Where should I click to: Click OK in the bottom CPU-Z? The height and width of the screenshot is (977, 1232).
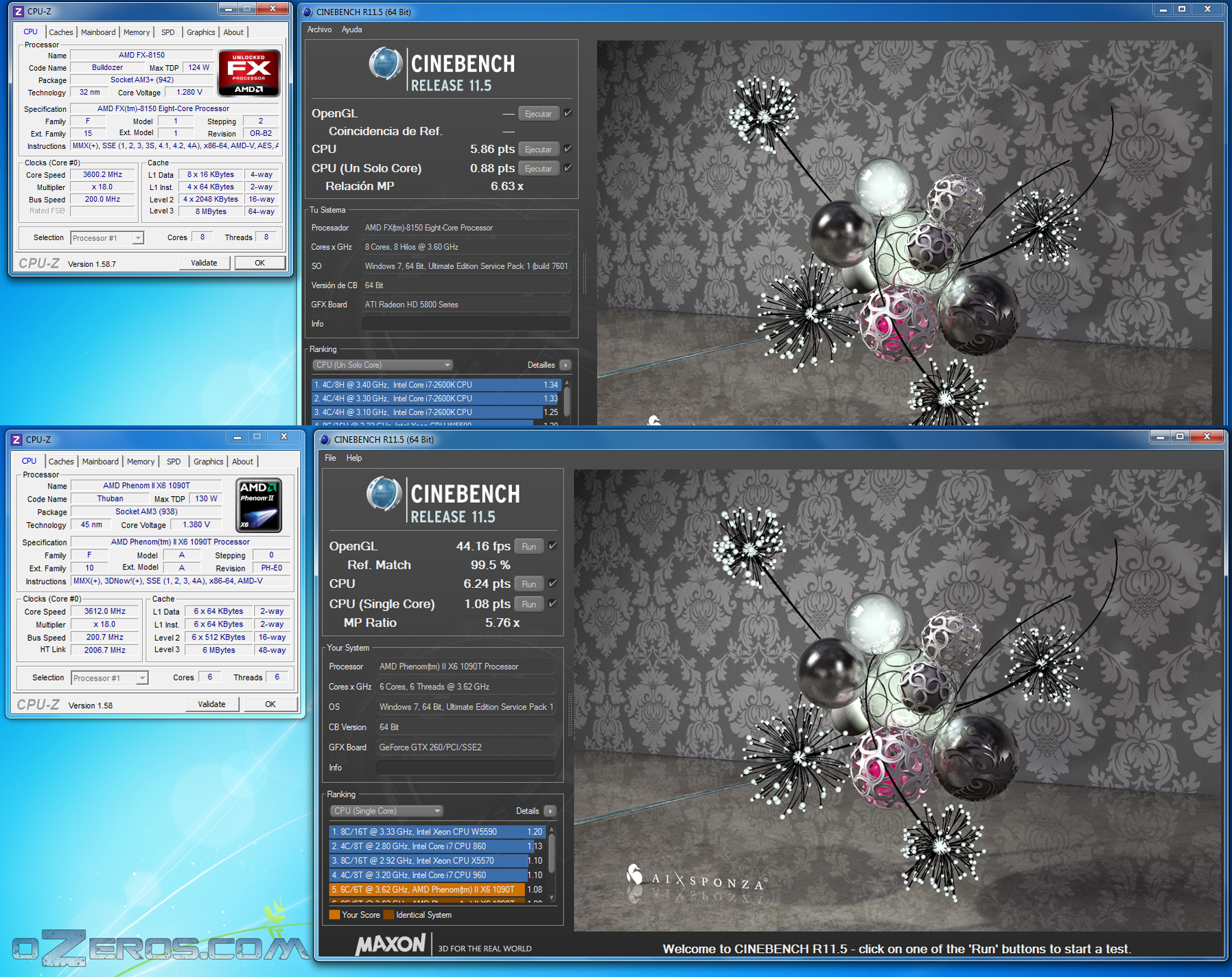click(270, 704)
